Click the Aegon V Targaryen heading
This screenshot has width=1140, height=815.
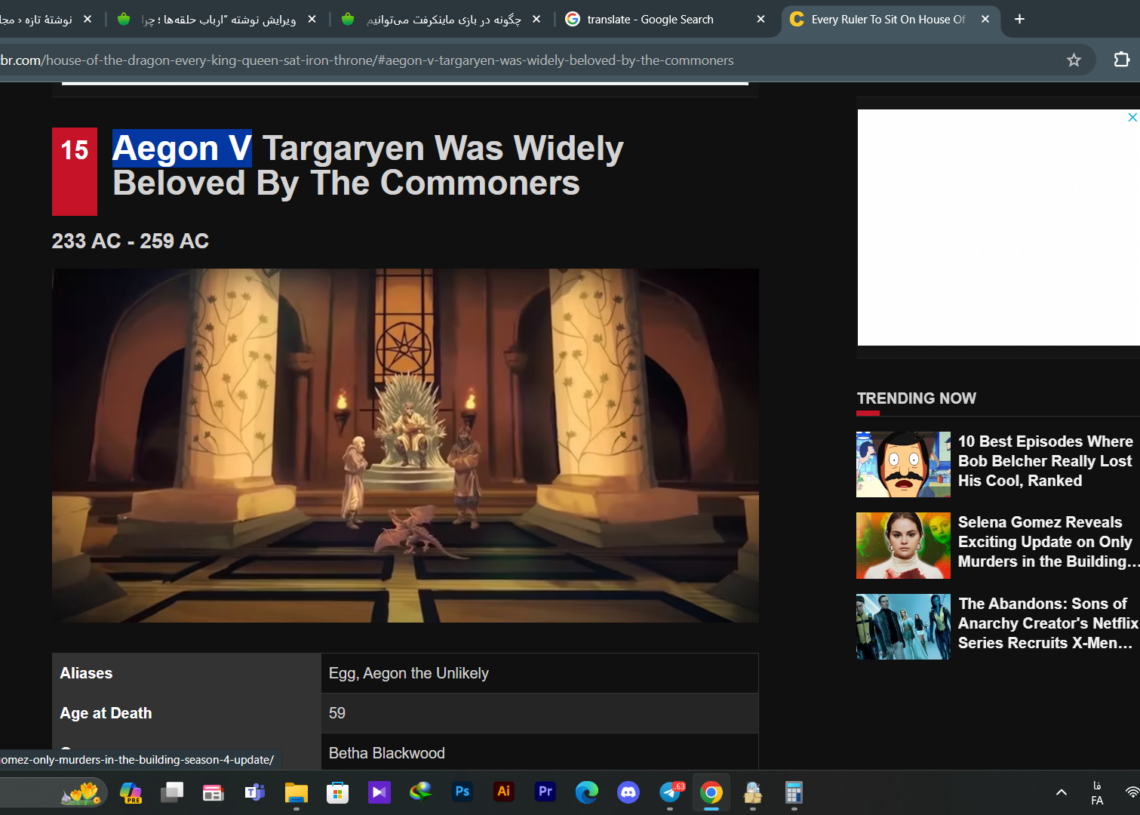(368, 166)
